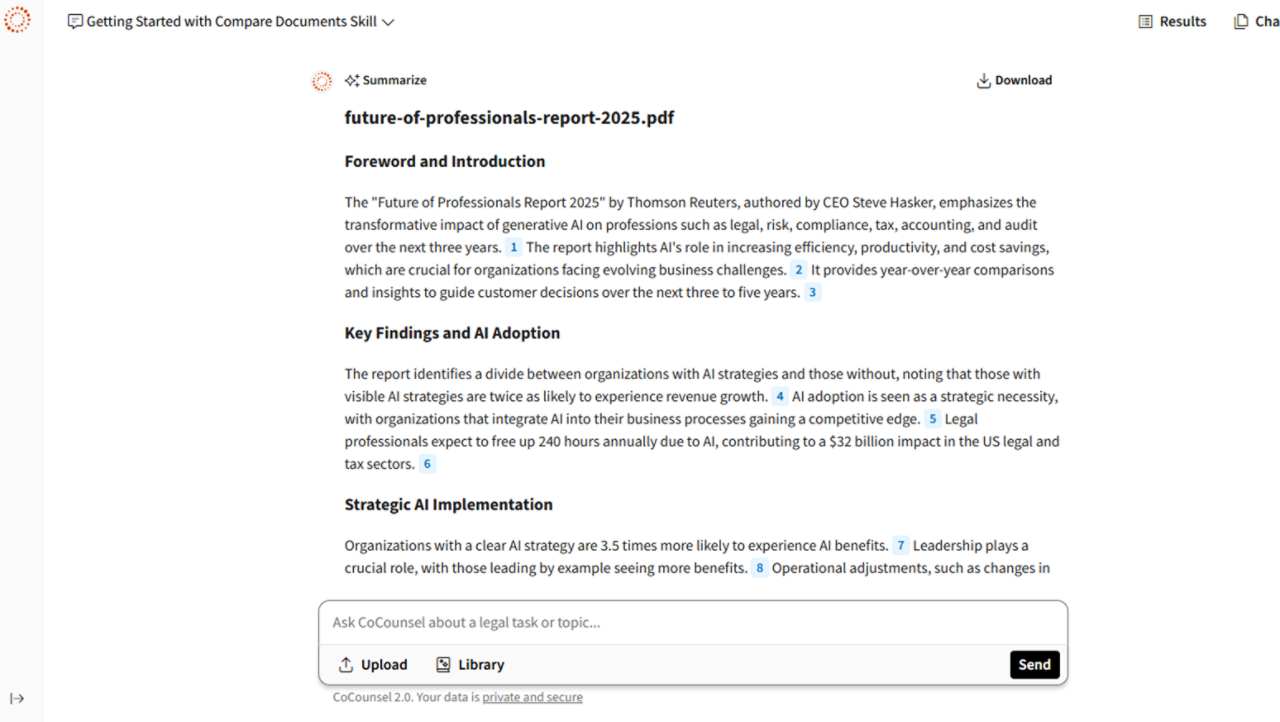1280x722 pixels.
Task: Click the chat bubble icon beside conversation title
Action: (75, 22)
